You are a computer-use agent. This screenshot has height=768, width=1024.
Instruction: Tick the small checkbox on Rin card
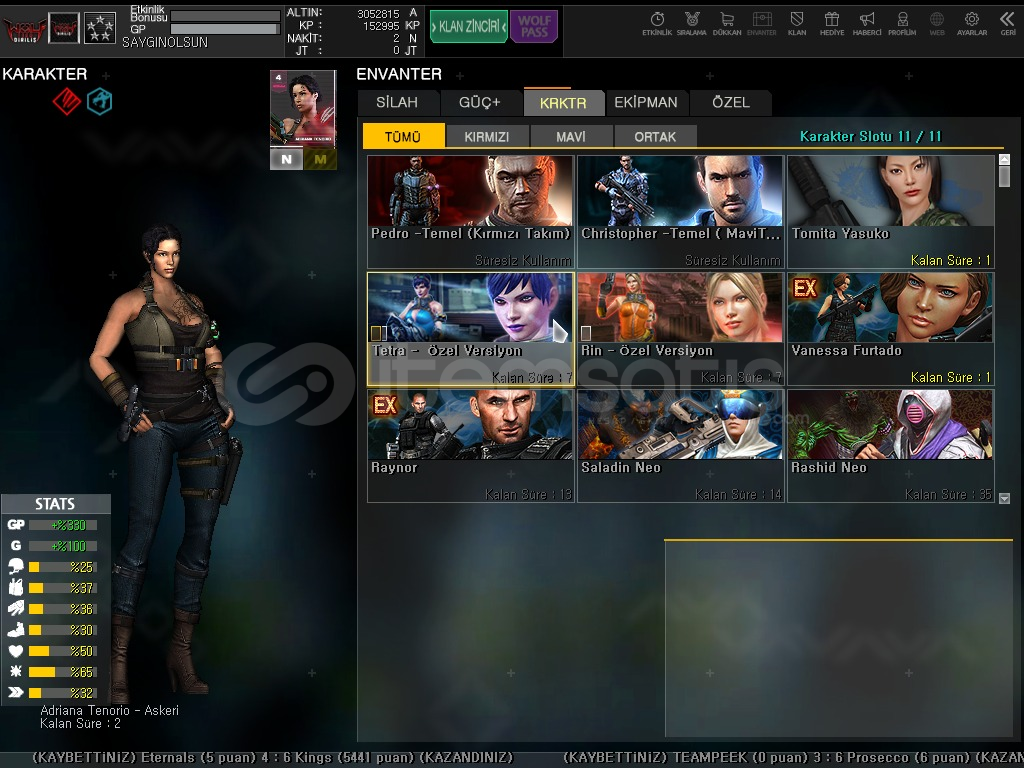coord(586,333)
